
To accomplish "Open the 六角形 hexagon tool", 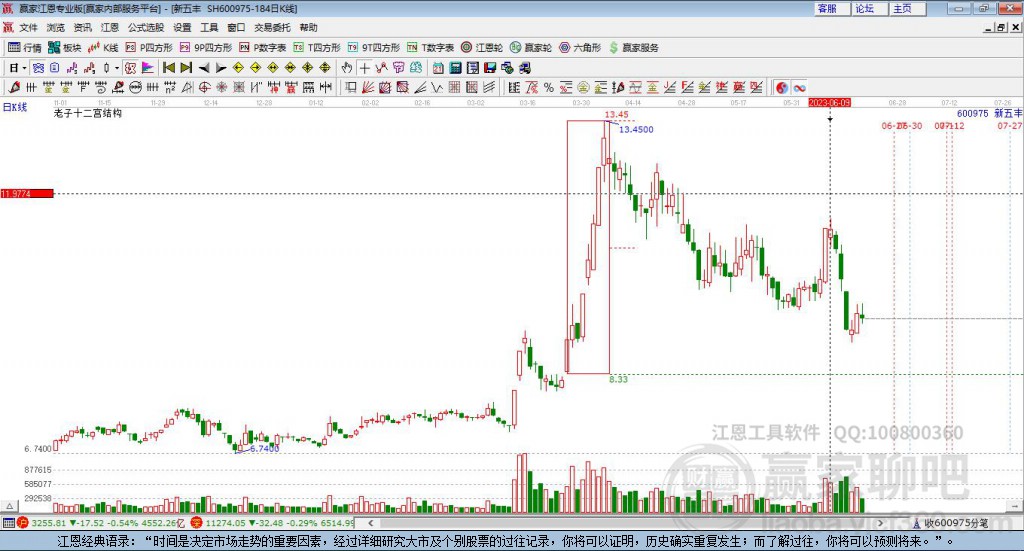I will (x=580, y=48).
